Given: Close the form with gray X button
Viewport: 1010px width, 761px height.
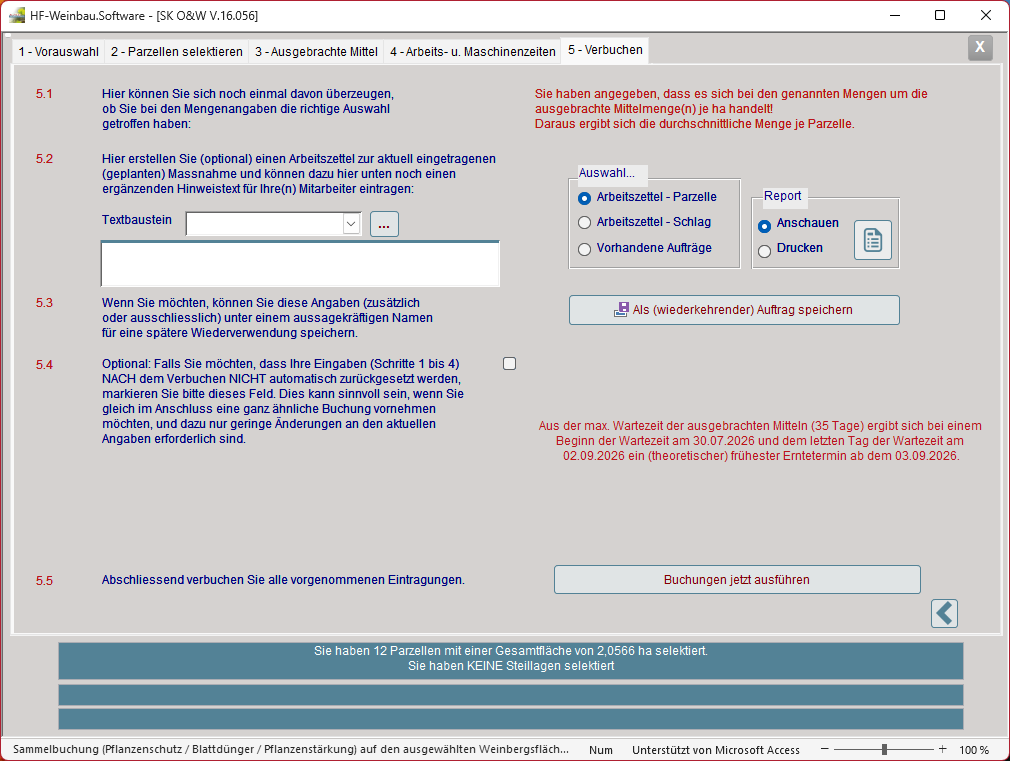Looking at the screenshot, I should tap(980, 47).
